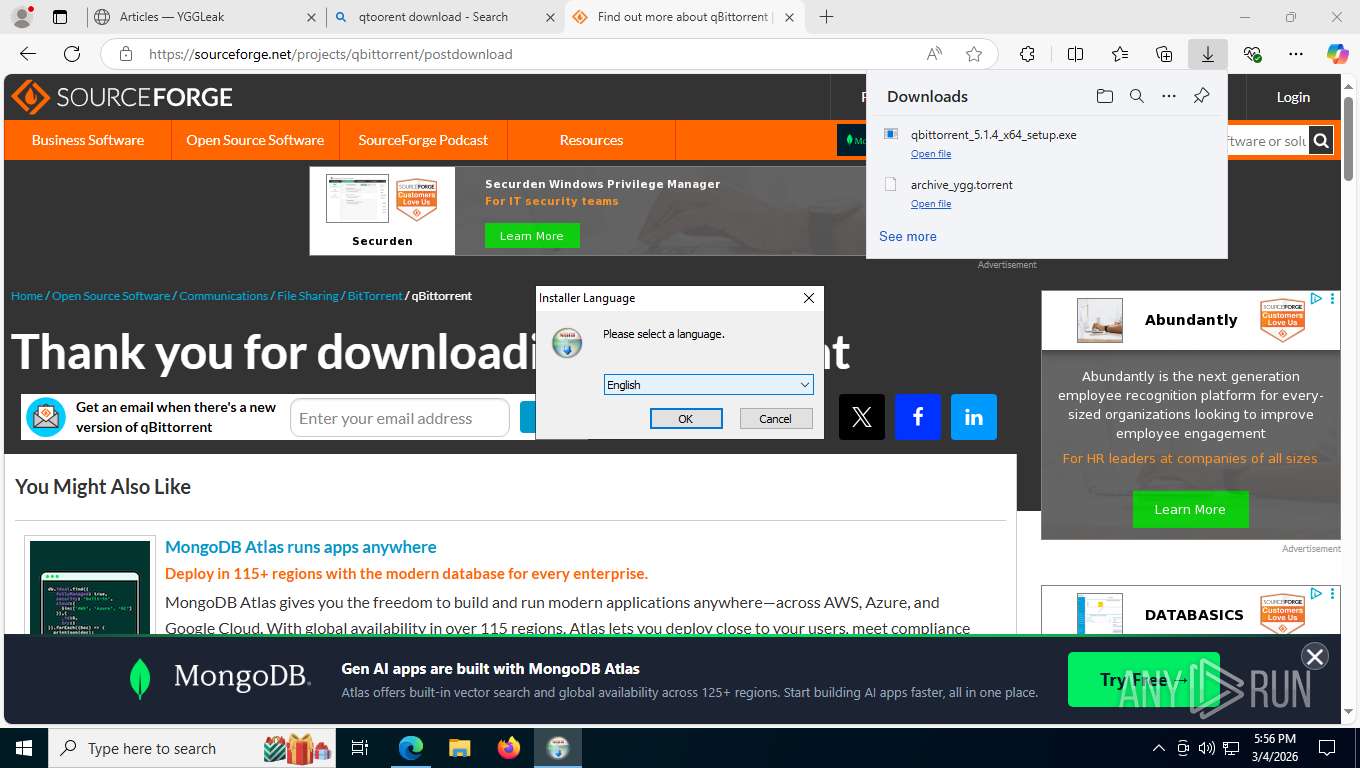Open Business Software menu
1360x768 pixels.
88,140
